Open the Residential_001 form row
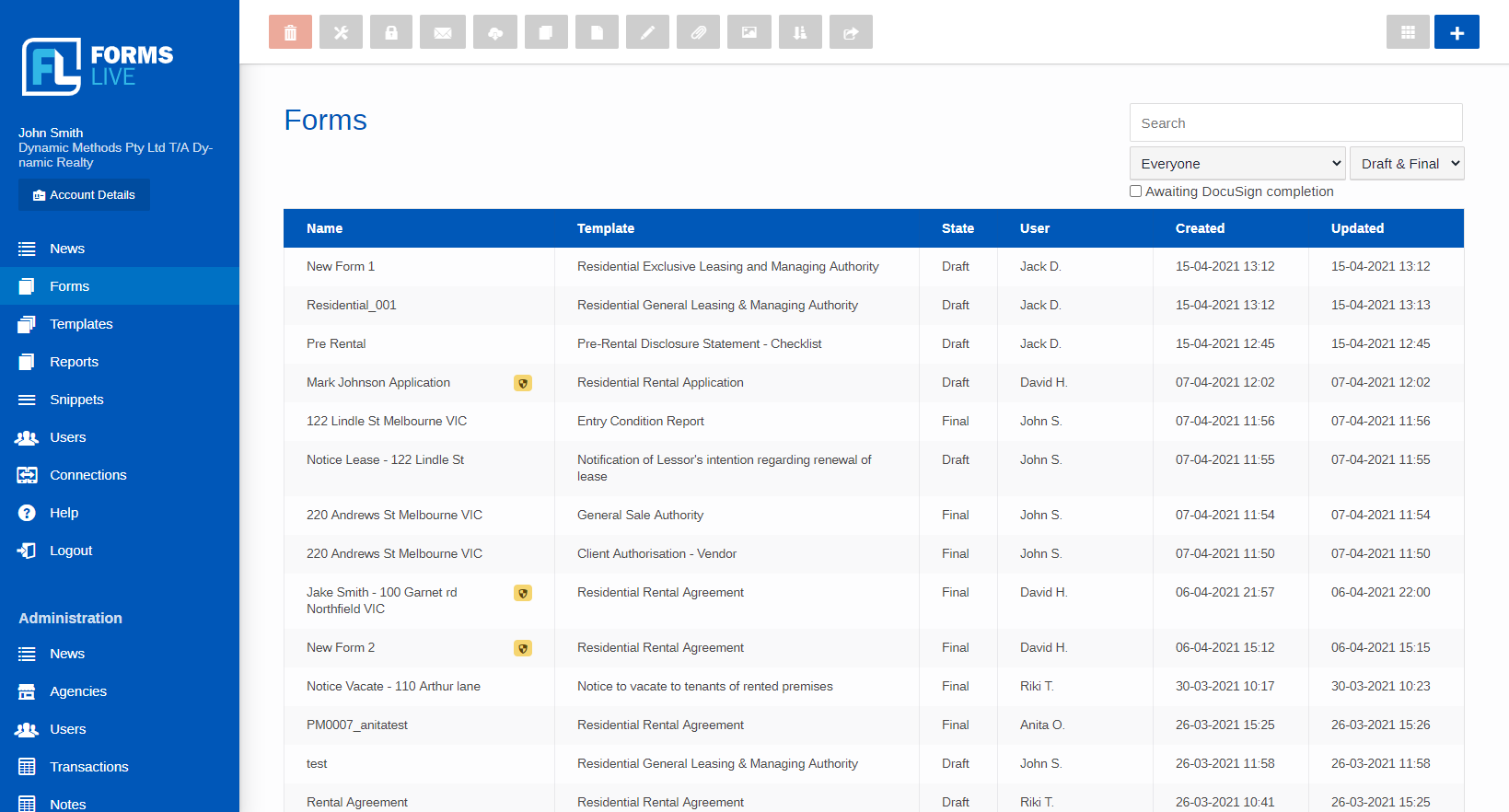The image size is (1509, 812). tap(873, 305)
